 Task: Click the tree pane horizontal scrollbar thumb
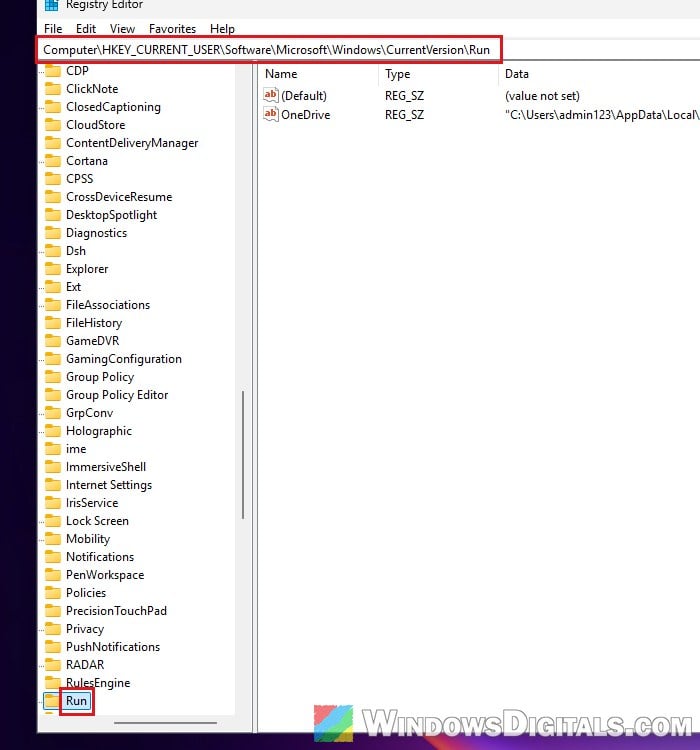(x=166, y=723)
